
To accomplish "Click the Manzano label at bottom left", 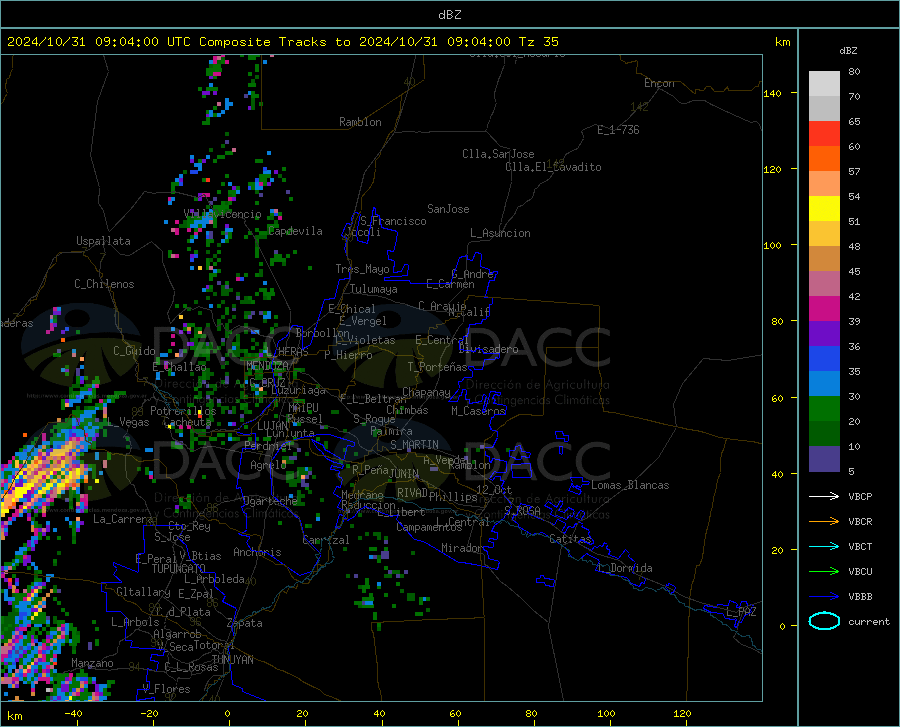I will point(92,663).
